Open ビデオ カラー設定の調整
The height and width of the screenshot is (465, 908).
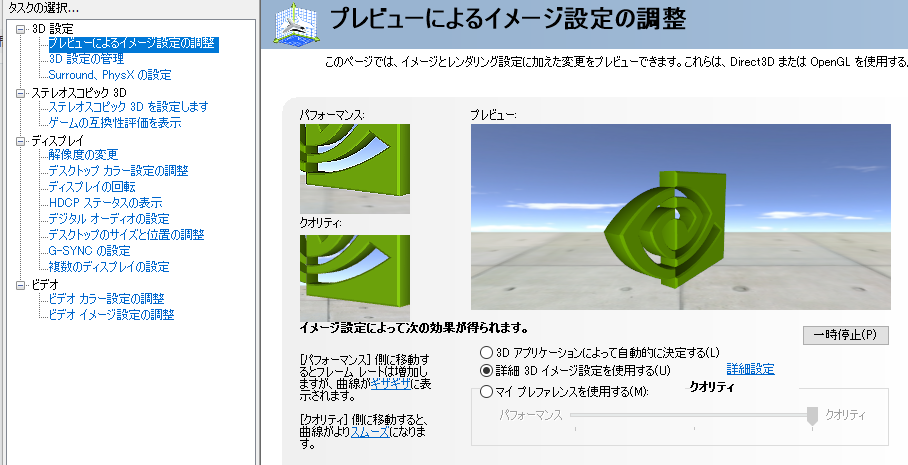[107, 299]
